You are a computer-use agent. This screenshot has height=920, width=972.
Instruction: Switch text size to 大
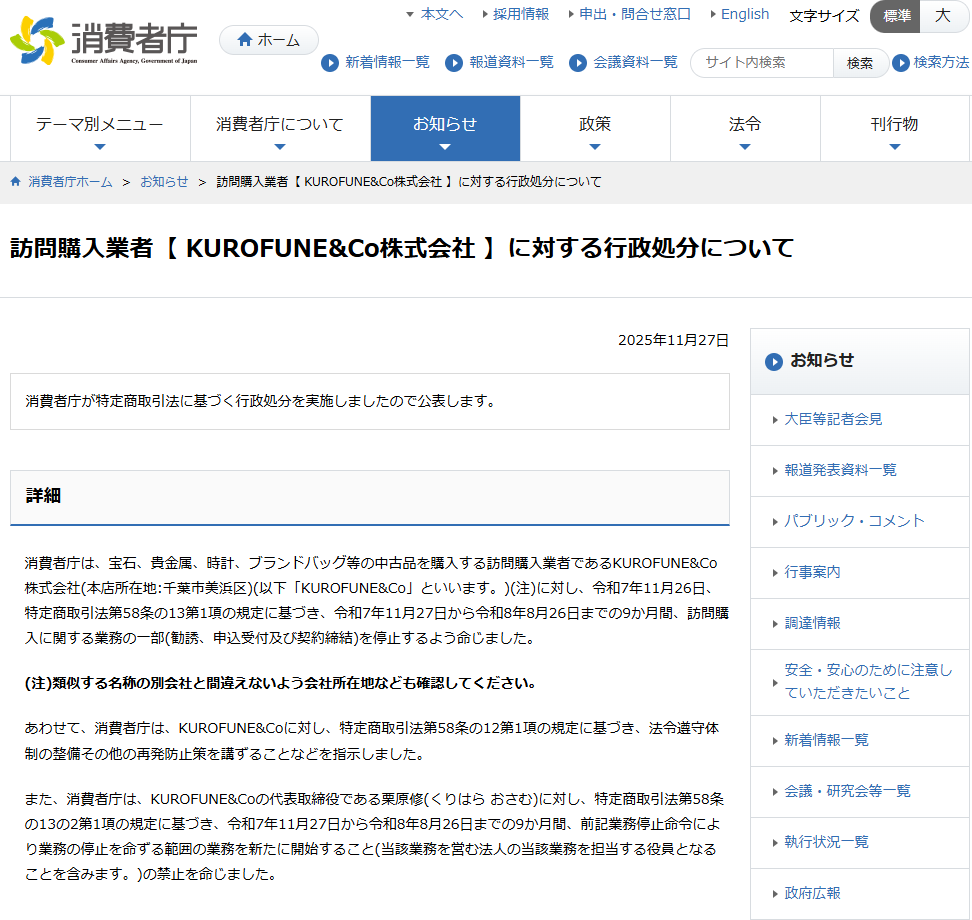coord(942,16)
